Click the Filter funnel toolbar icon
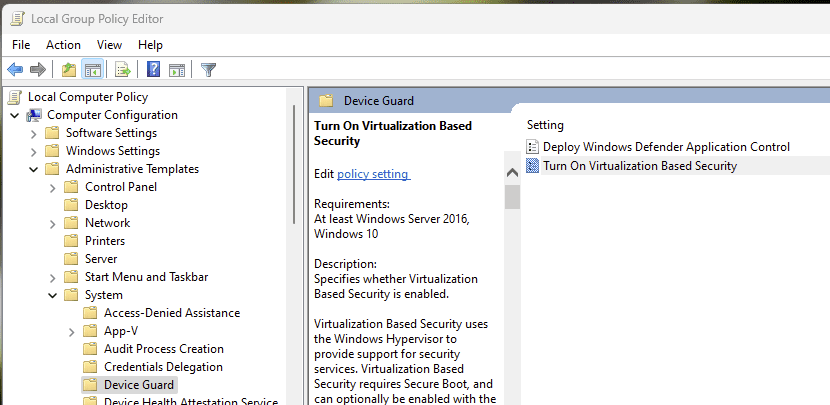The height and width of the screenshot is (405, 830). [208, 69]
